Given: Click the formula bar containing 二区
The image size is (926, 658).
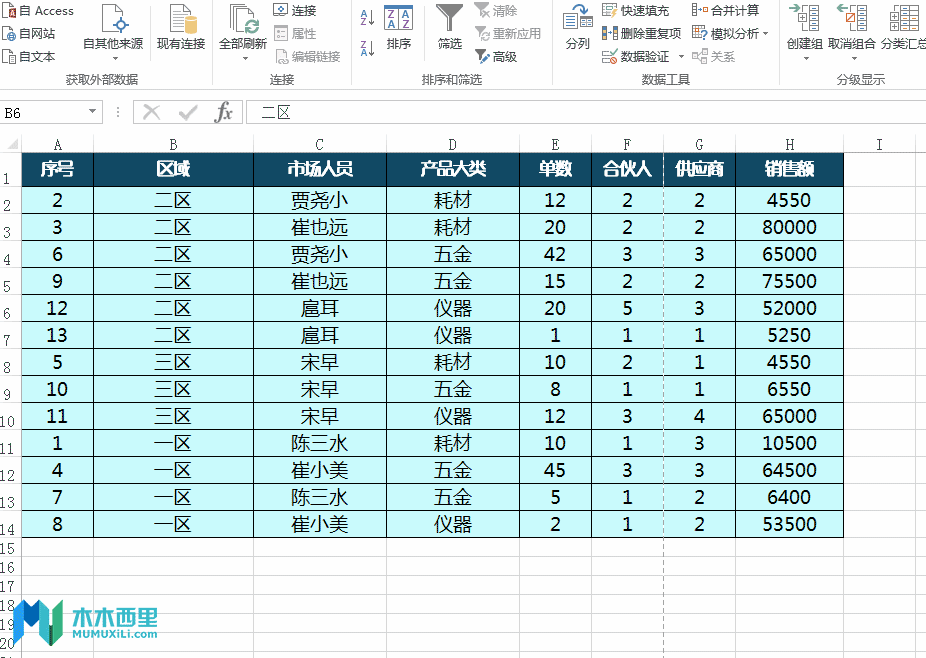Looking at the screenshot, I should [x=586, y=112].
